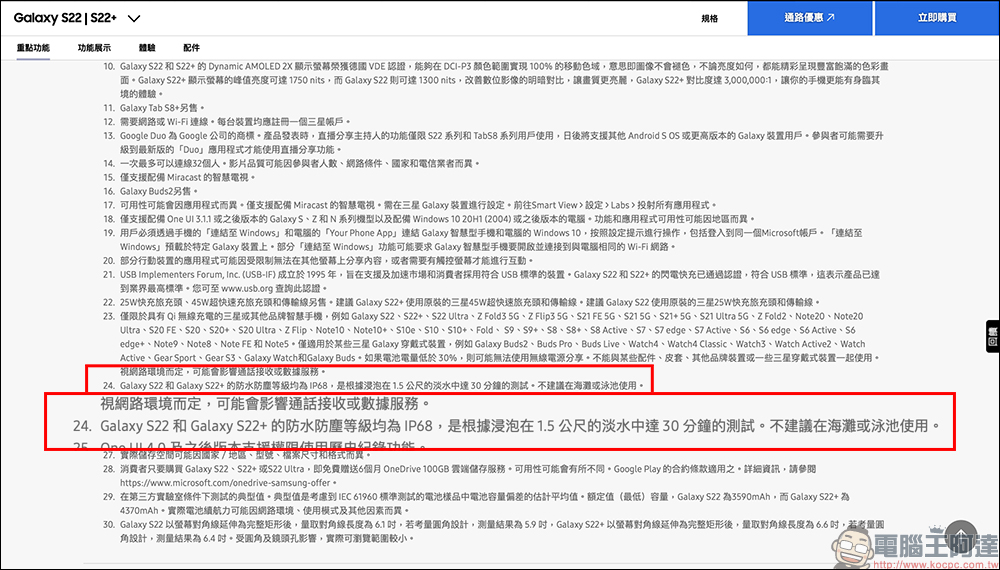1000x570 pixels.
Task: Expand the Galaxy S22 | S22+ model chevron
Action: [x=134, y=18]
